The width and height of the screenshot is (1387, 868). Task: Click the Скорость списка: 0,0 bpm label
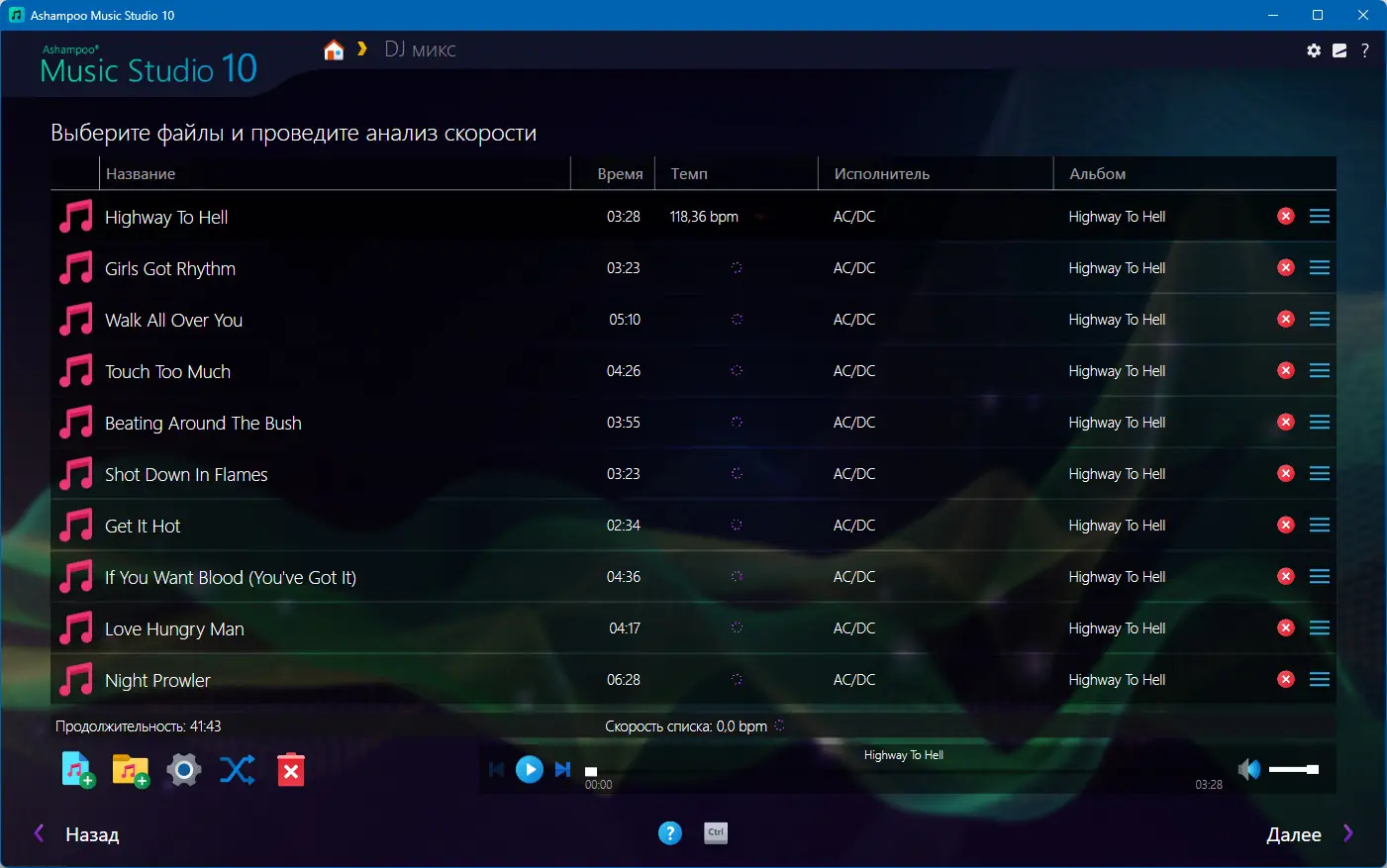coord(686,726)
